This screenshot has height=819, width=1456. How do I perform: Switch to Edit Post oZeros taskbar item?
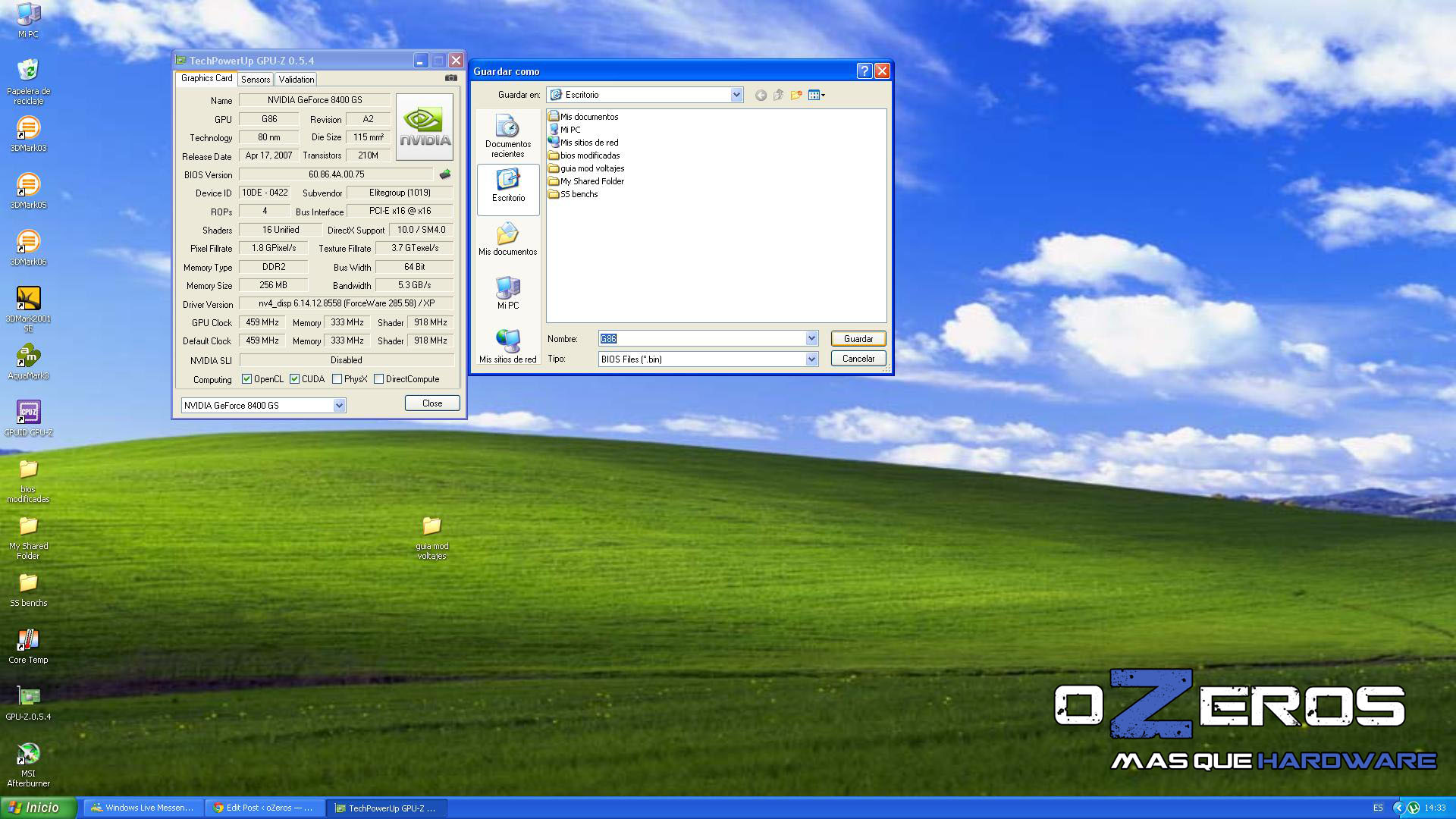coord(265,808)
